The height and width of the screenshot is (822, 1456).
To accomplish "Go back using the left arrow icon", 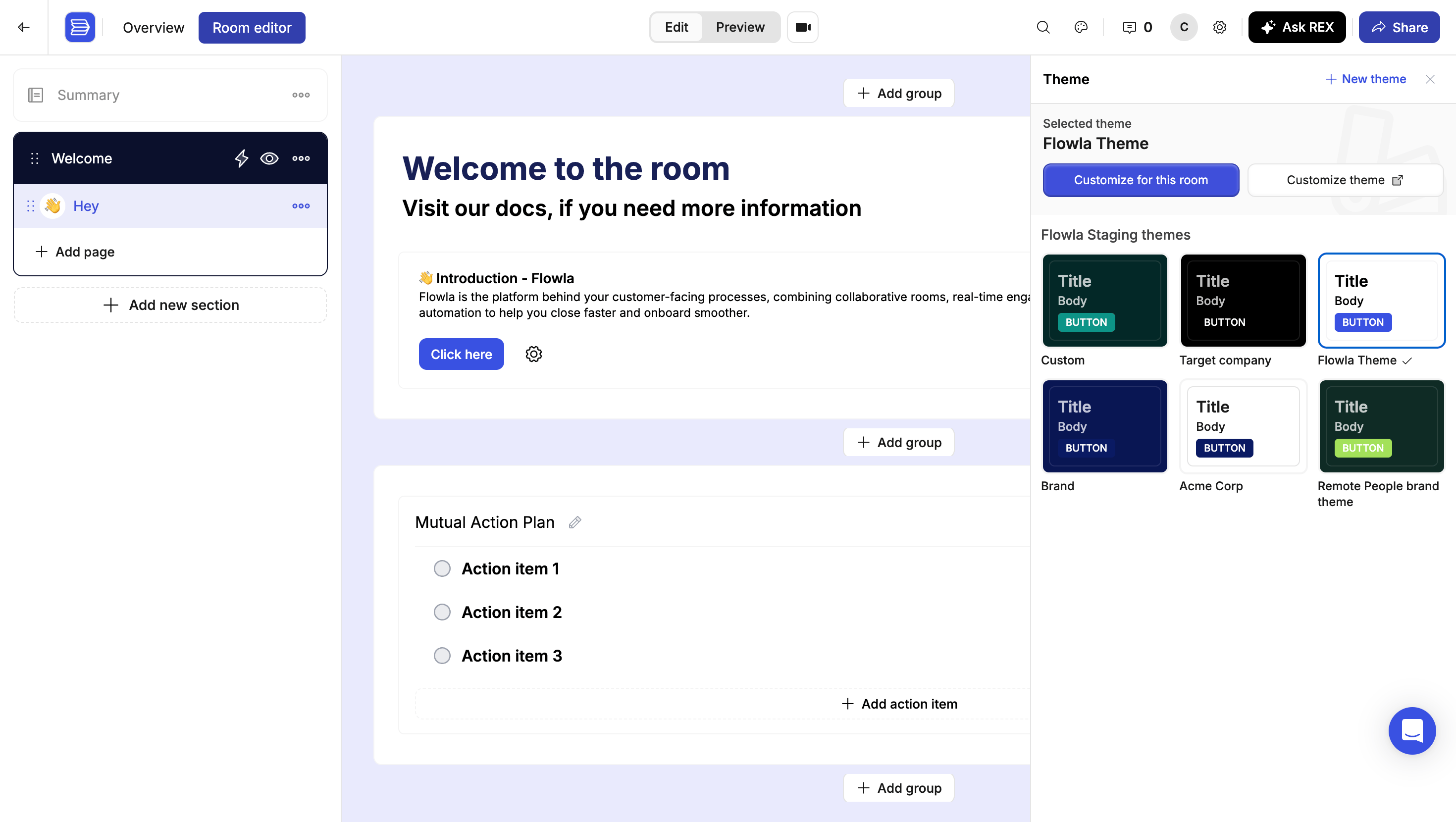I will pos(24,27).
